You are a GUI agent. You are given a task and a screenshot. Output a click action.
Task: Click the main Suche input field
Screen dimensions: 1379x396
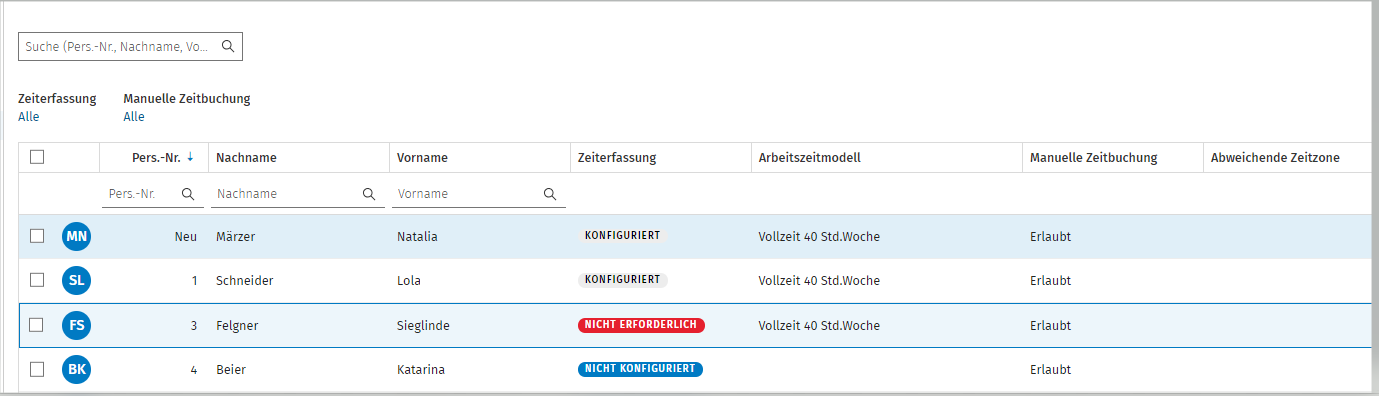[x=130, y=46]
